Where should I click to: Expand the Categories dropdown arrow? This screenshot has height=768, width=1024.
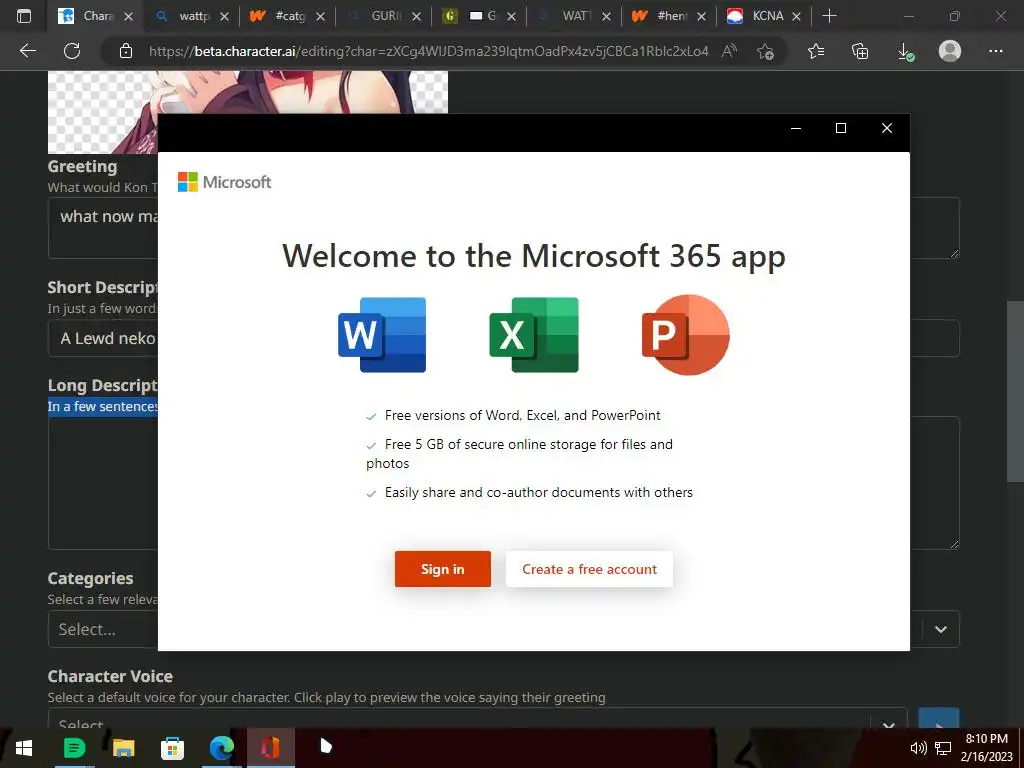(940, 630)
